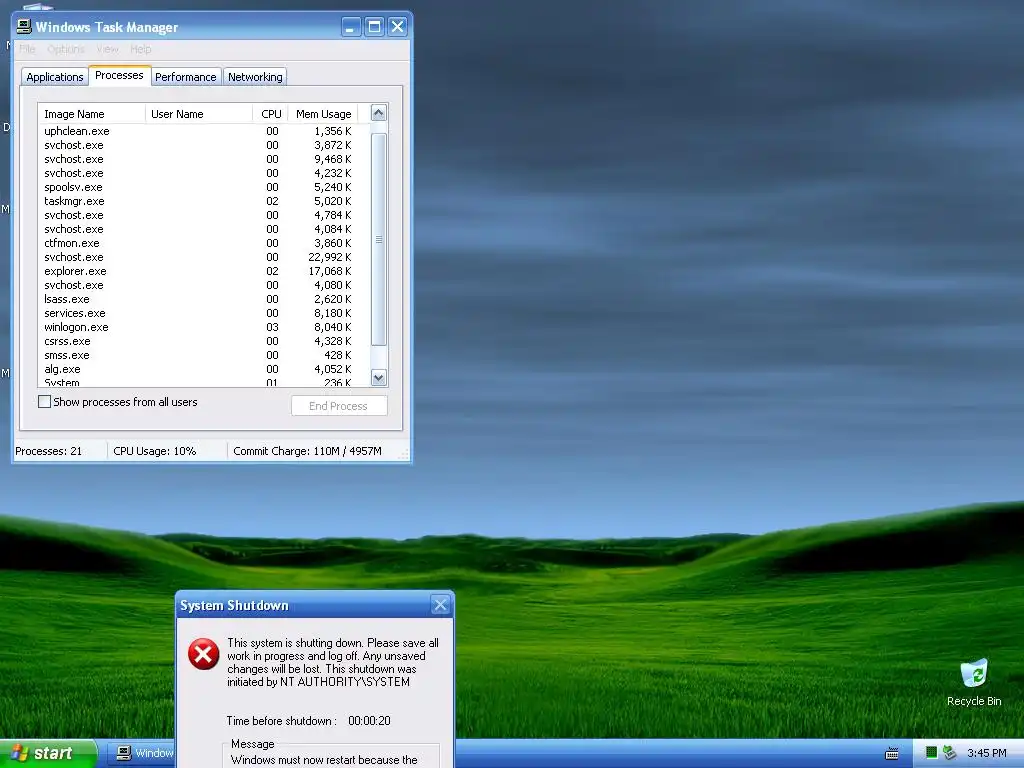
Task: Click the process list scrollbar thumb
Action: tap(378, 240)
